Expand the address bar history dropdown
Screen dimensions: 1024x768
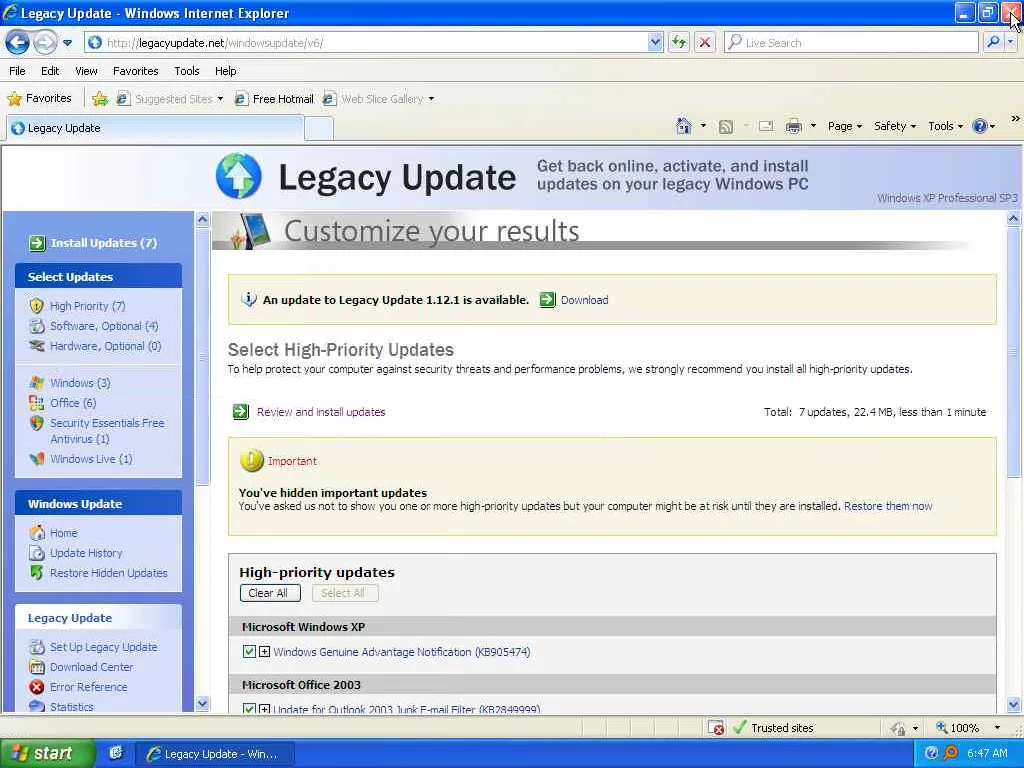[655, 43]
